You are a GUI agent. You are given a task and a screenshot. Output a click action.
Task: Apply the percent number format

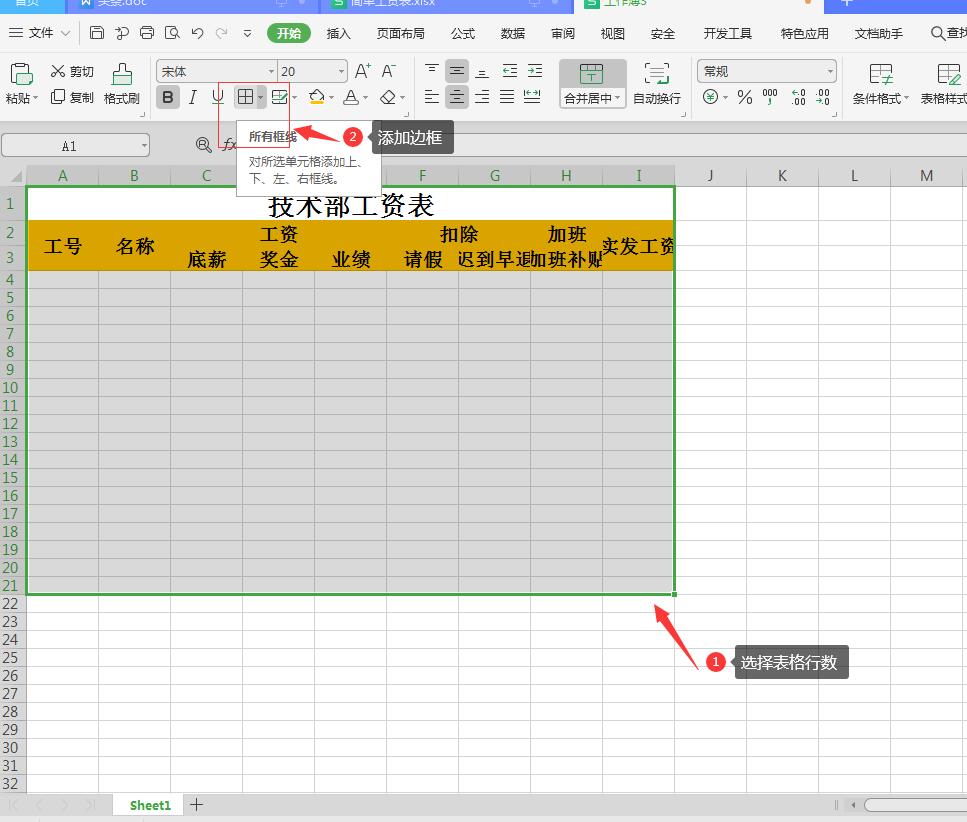[746, 97]
